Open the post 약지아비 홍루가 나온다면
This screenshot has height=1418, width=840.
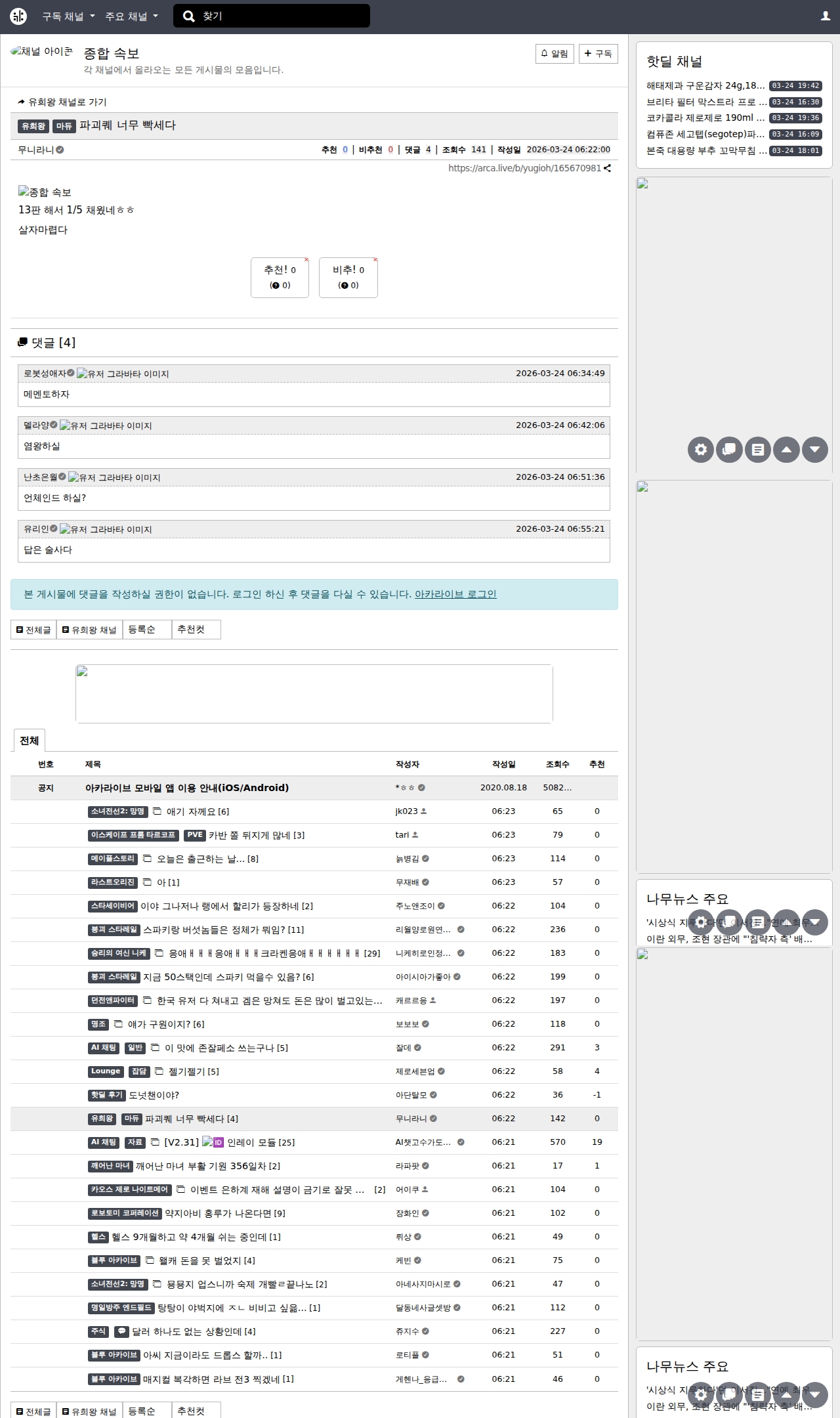(x=225, y=1213)
